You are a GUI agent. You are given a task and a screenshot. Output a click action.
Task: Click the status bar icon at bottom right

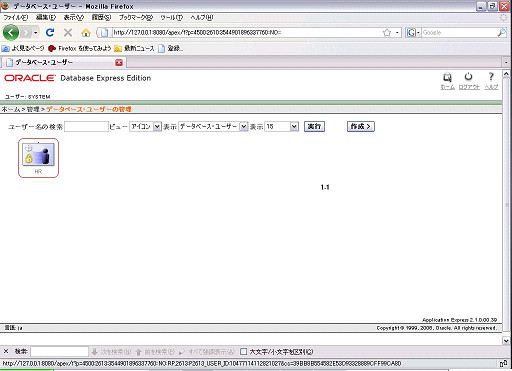tap(503, 363)
